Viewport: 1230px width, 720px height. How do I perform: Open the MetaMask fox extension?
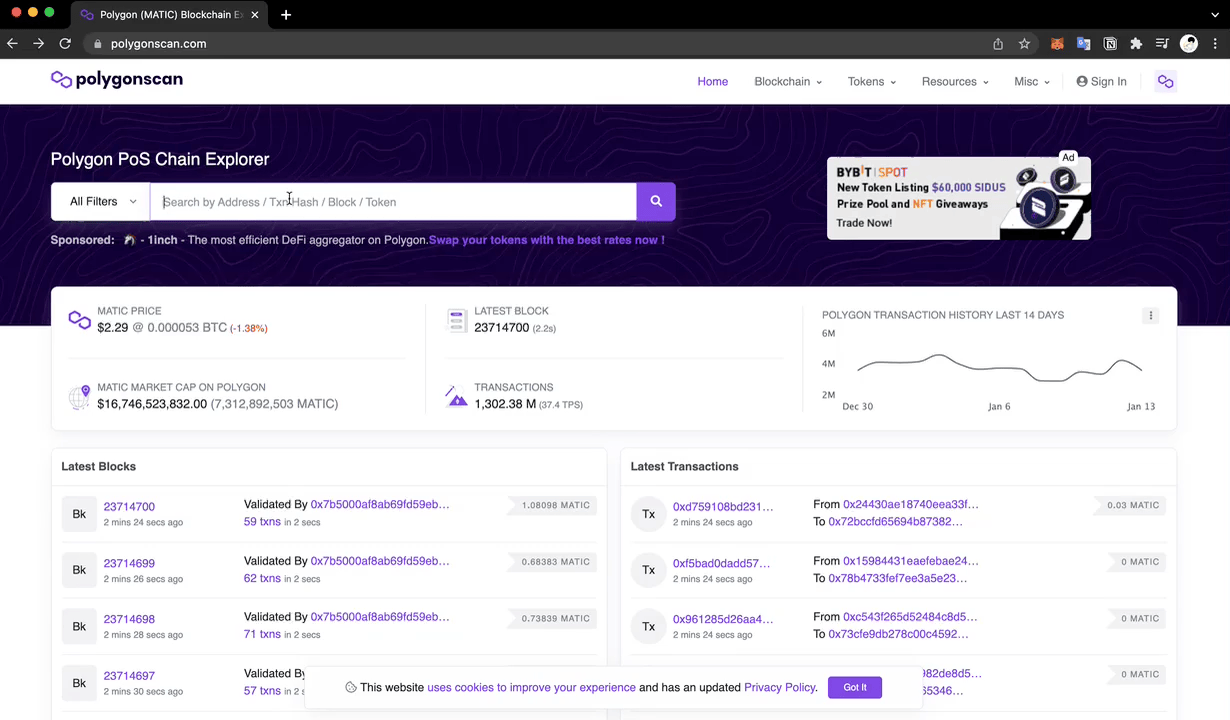point(1057,44)
